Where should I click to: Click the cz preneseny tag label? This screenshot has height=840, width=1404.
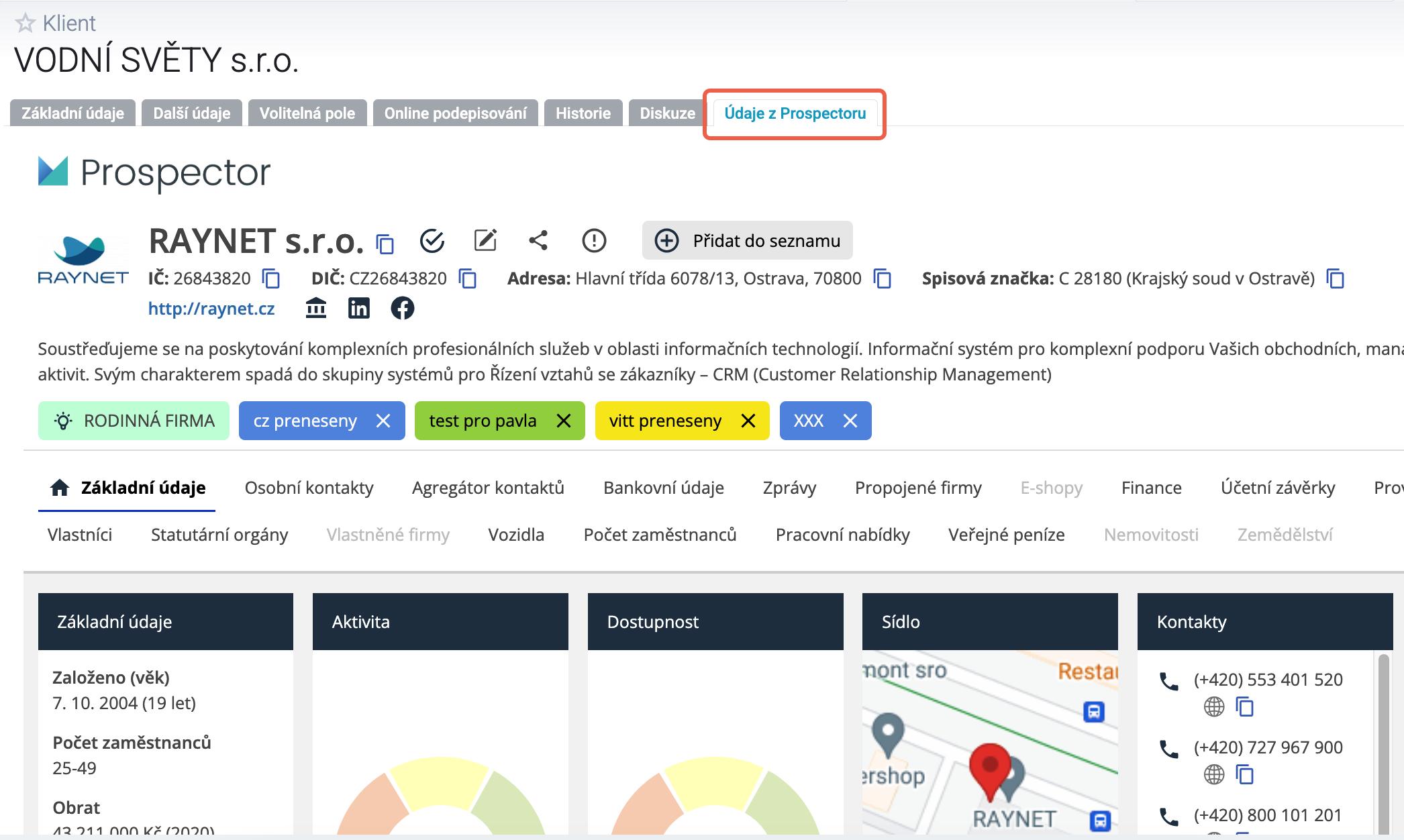(305, 421)
